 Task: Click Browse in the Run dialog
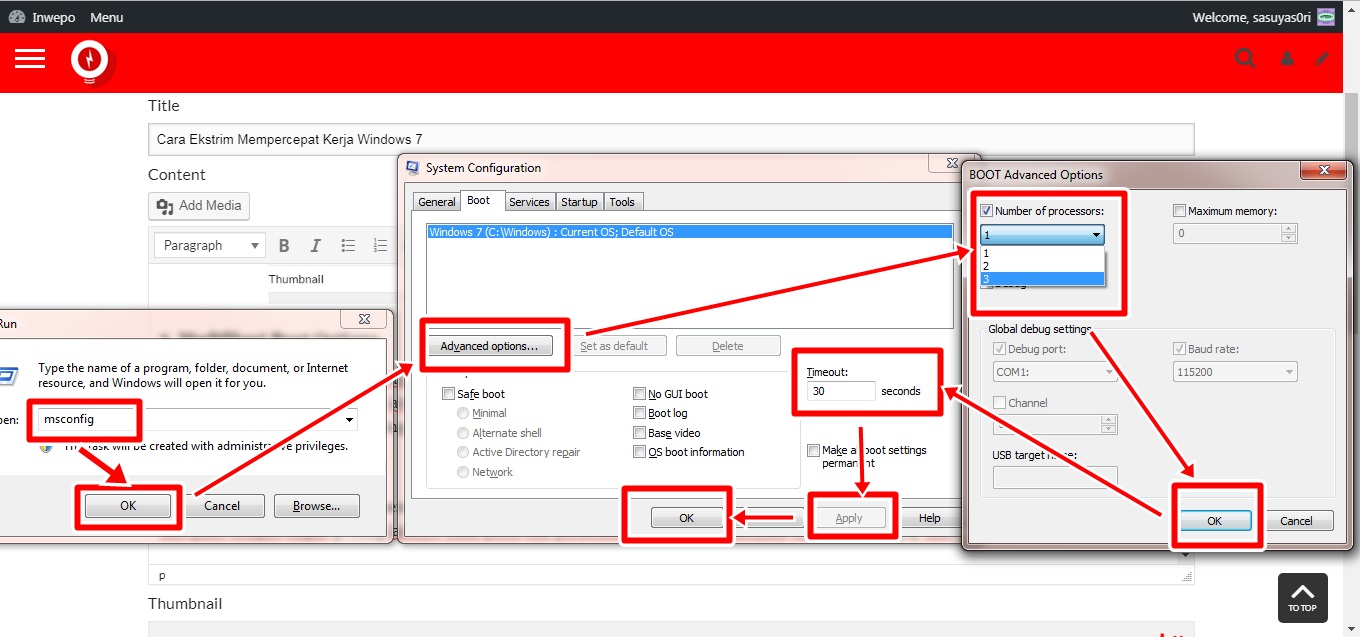316,506
